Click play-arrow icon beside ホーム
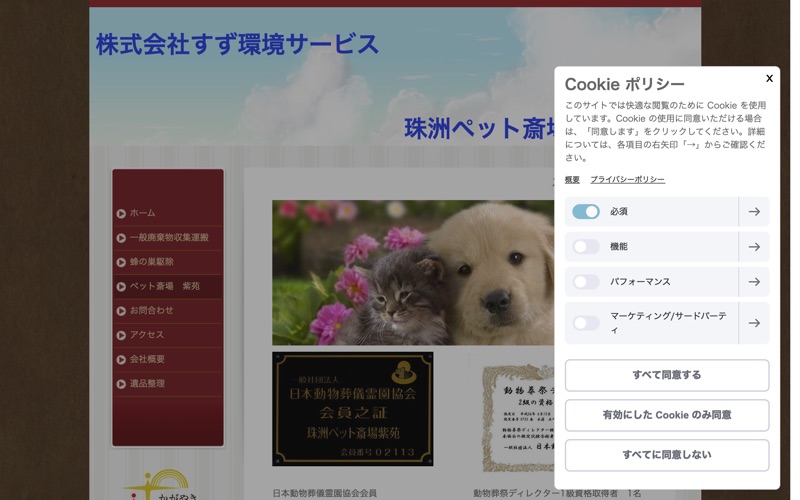 tap(121, 214)
